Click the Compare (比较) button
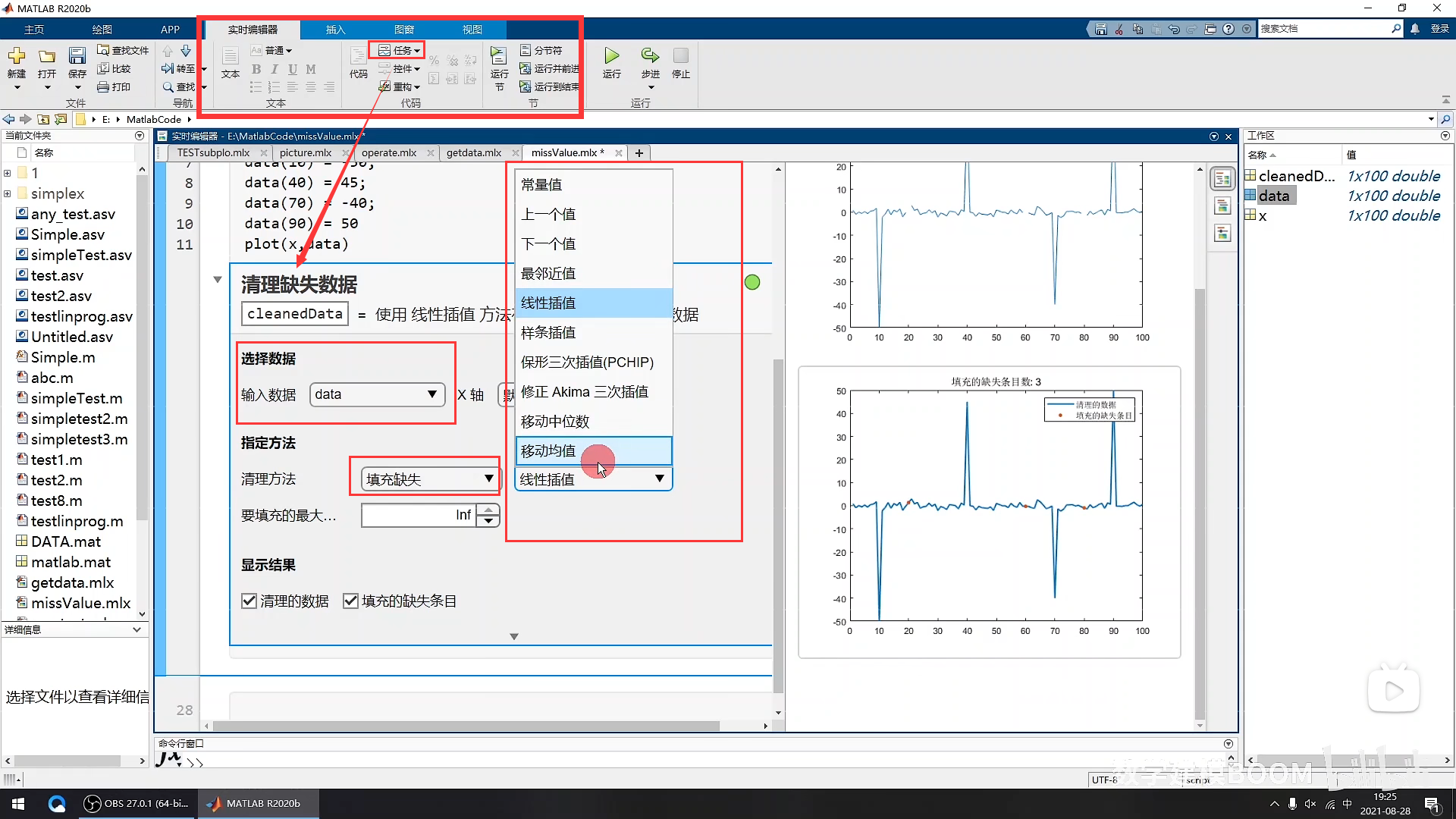 [x=114, y=68]
